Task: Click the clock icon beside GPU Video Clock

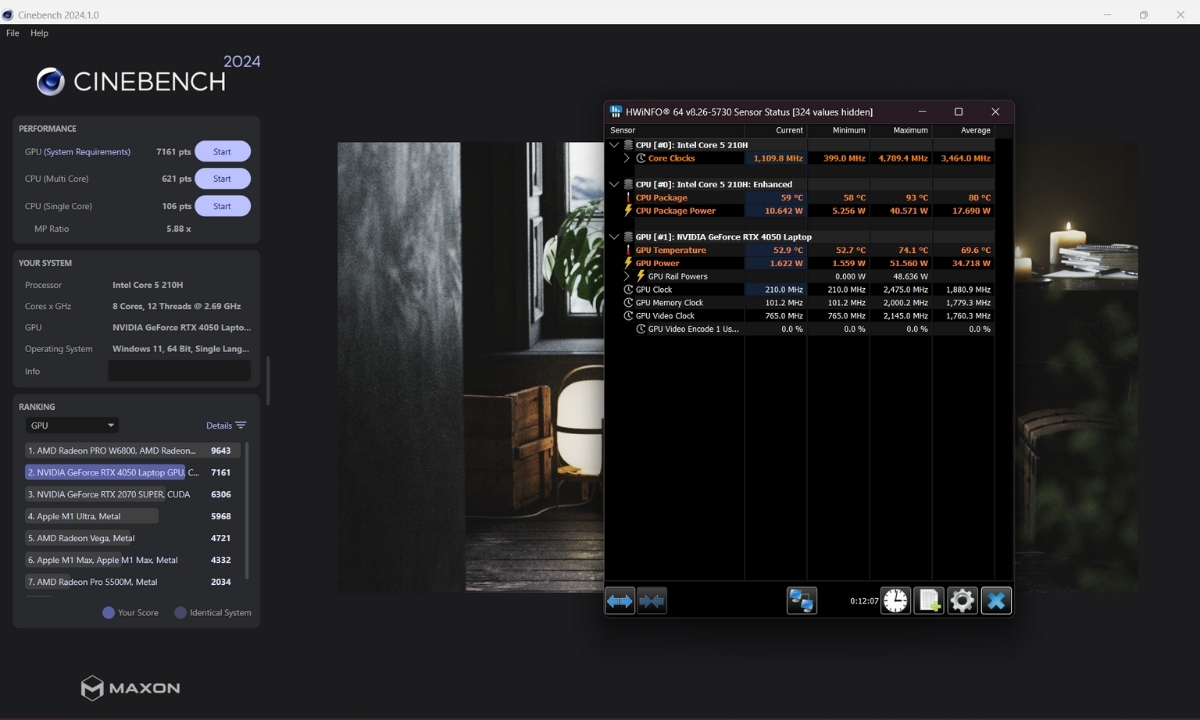Action: (x=628, y=315)
